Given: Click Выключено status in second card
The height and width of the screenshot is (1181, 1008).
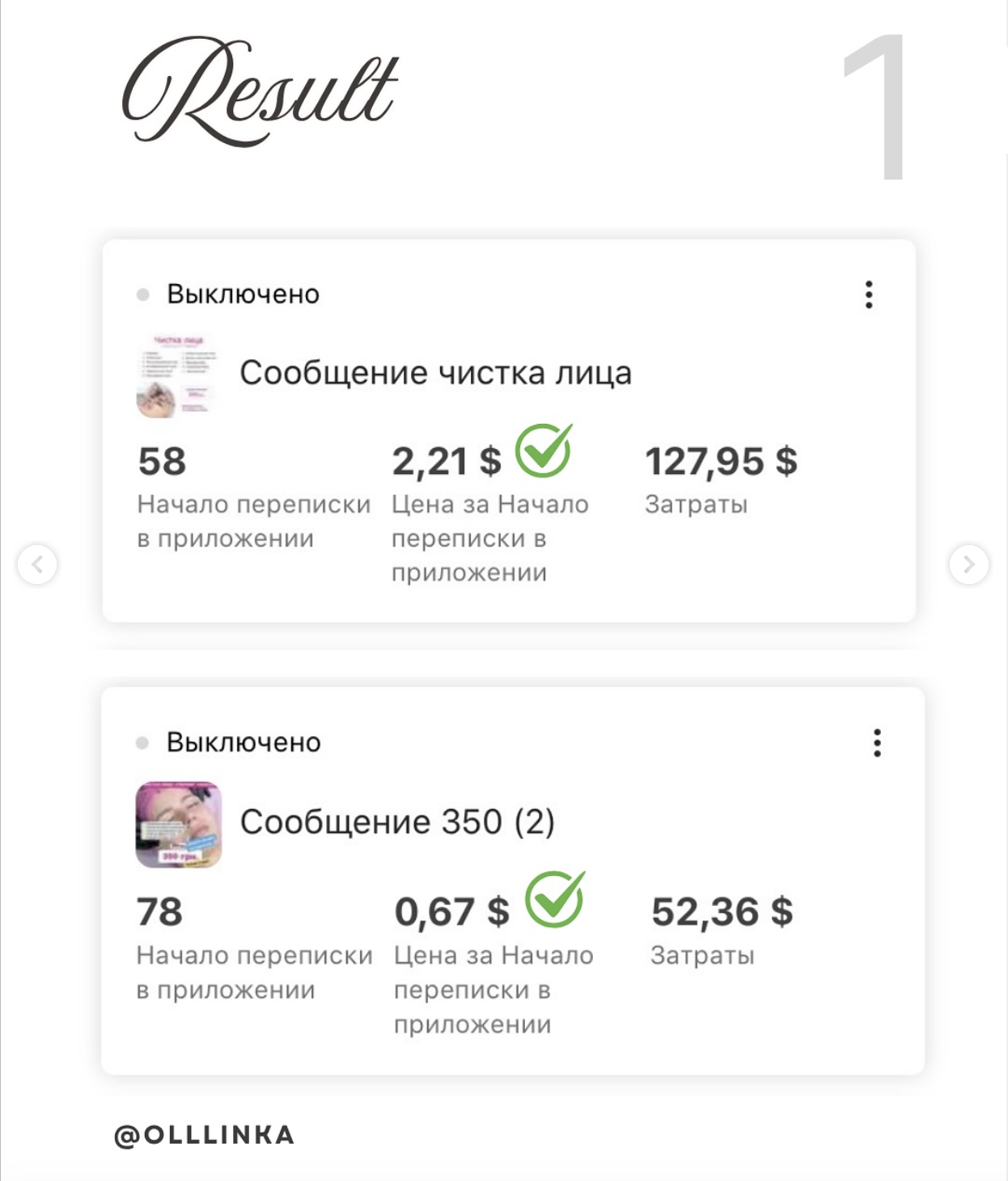Looking at the screenshot, I should point(244,743).
